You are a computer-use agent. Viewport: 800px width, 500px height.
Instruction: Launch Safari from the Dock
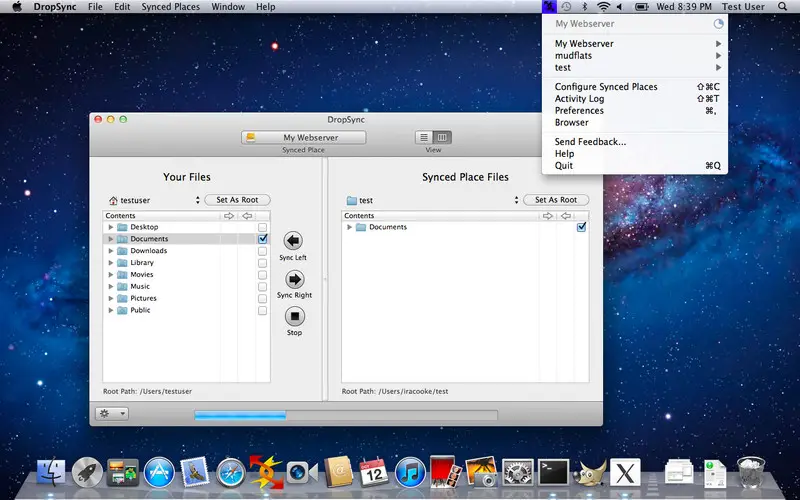(x=231, y=472)
